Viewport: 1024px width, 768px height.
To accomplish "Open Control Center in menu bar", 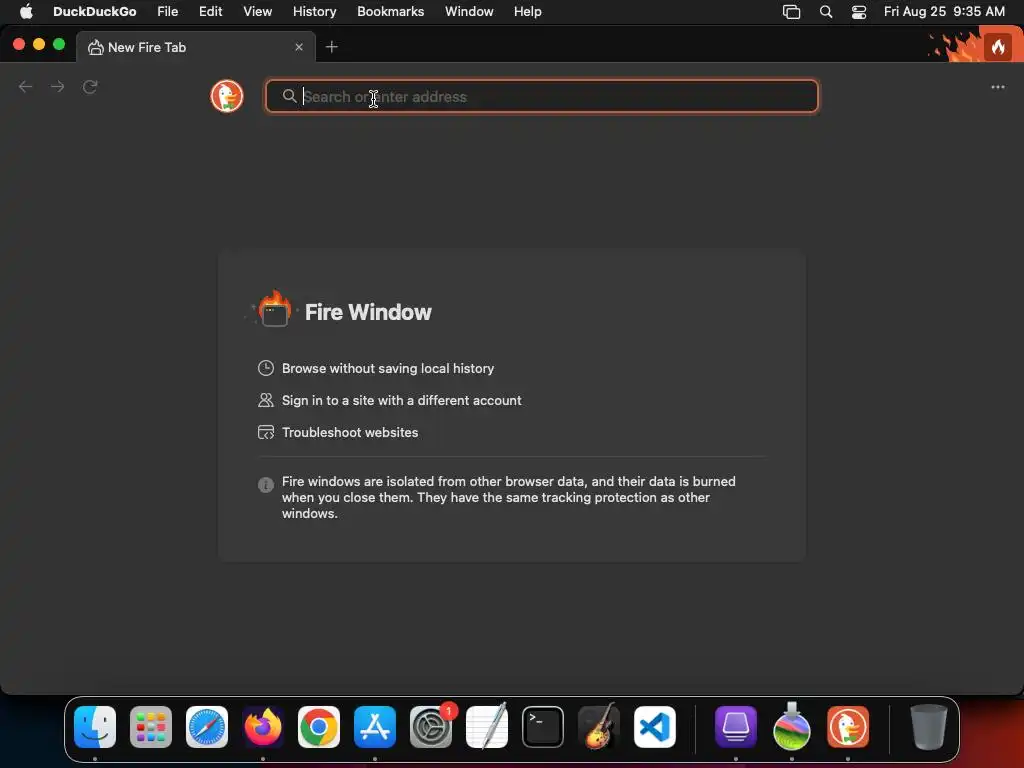I will [859, 12].
